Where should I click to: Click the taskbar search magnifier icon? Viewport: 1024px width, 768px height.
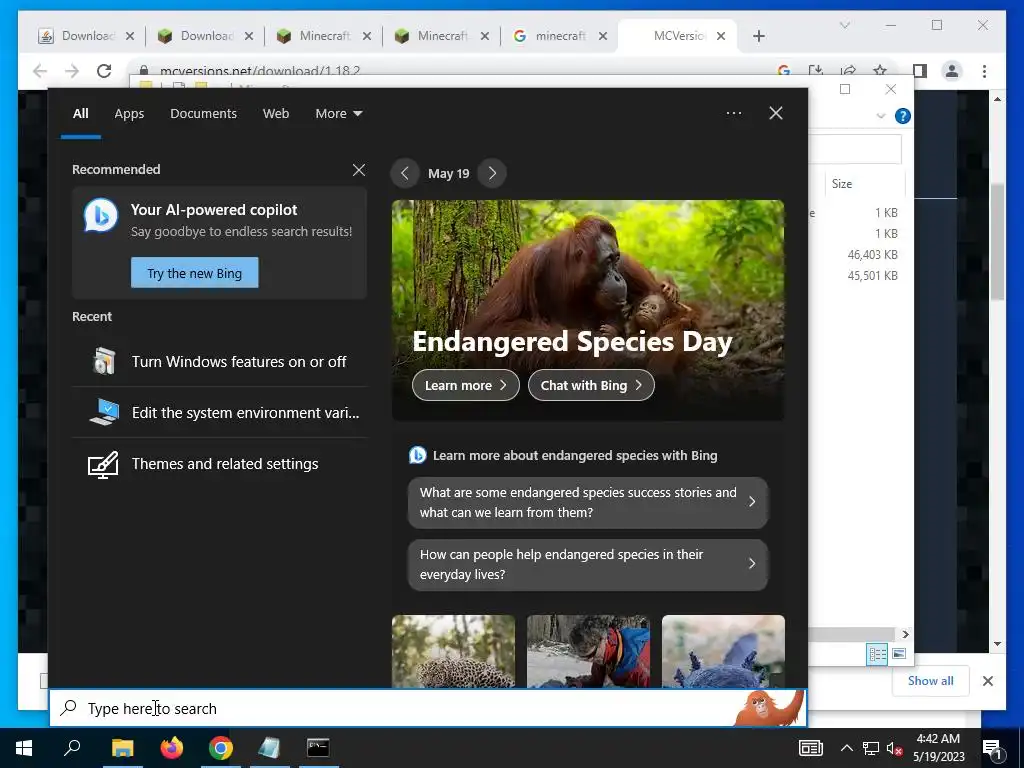click(x=72, y=748)
